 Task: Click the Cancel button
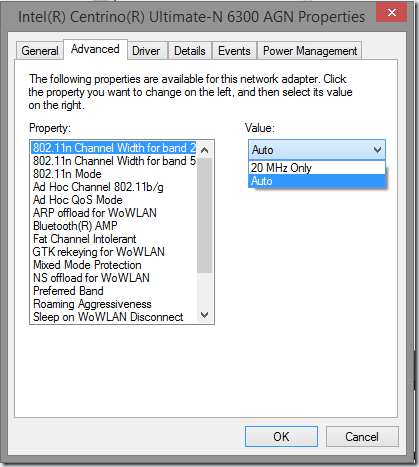click(x=362, y=436)
